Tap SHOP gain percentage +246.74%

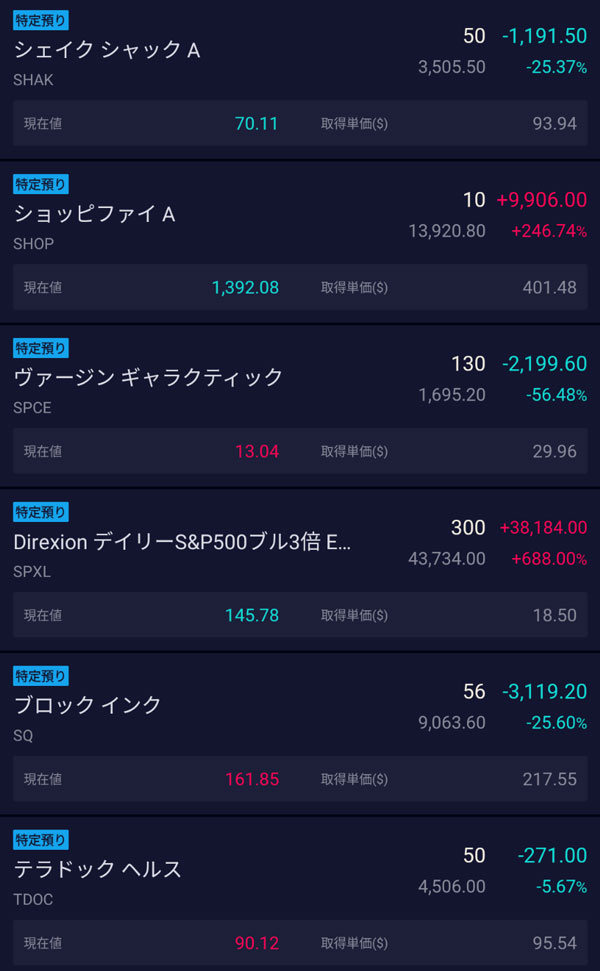[549, 232]
